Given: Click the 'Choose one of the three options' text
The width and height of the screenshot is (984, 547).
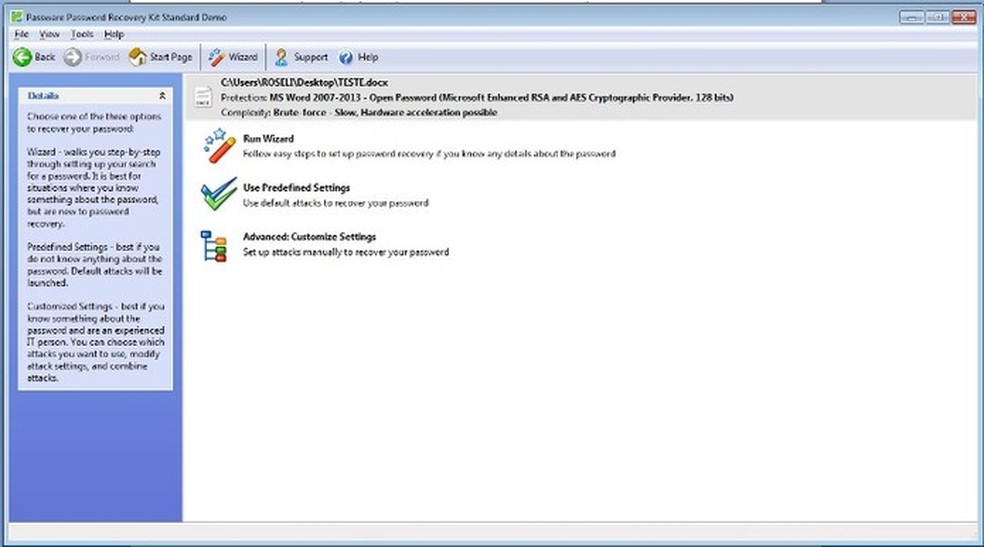Looking at the screenshot, I should pyautogui.click(x=94, y=122).
